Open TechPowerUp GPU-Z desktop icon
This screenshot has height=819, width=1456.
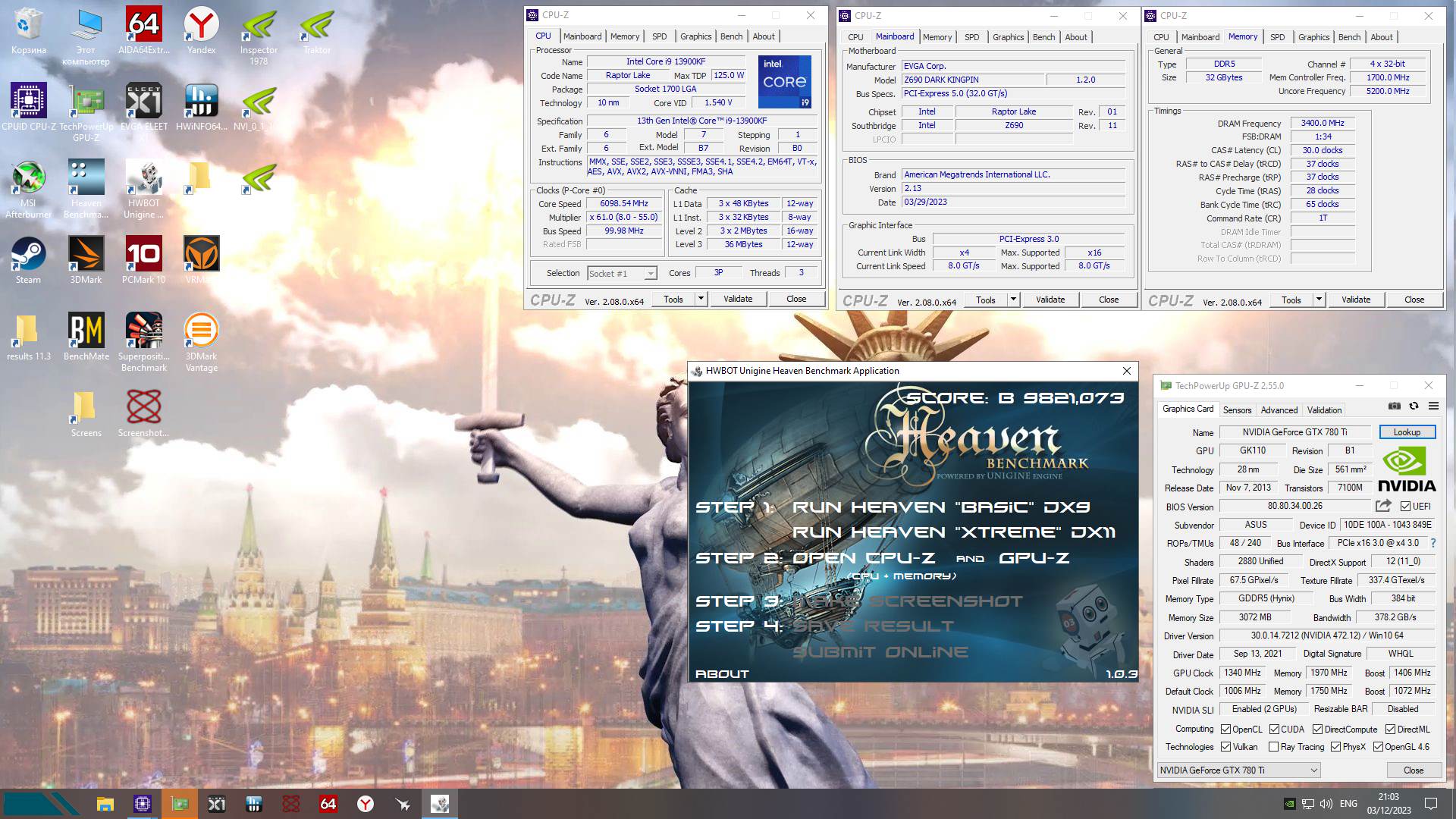(x=86, y=112)
